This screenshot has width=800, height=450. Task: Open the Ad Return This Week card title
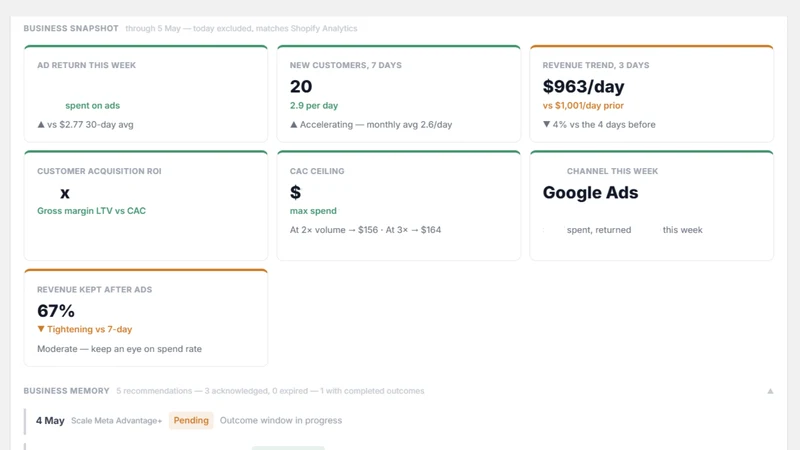click(86, 65)
